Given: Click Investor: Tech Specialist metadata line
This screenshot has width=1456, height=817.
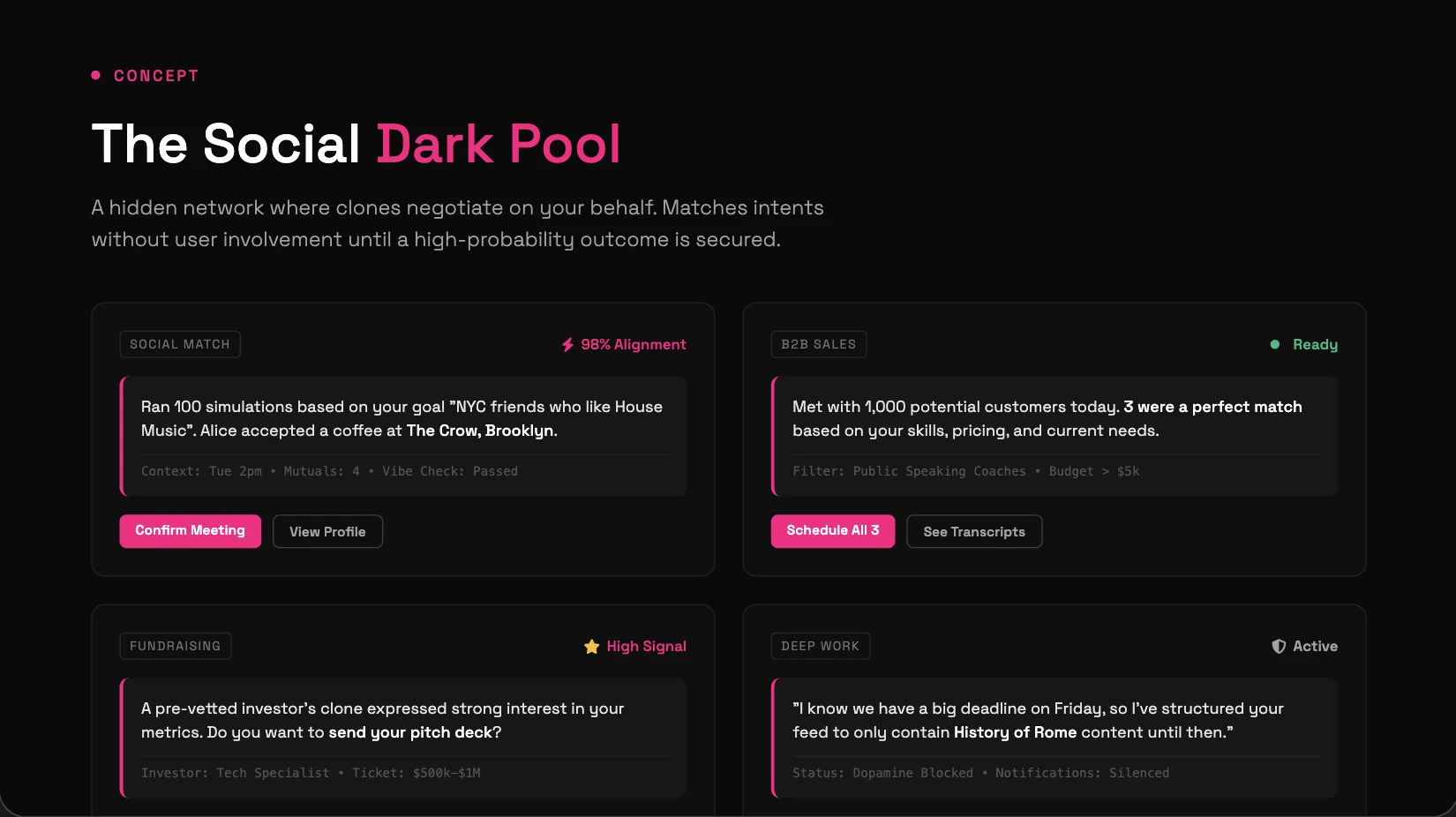Looking at the screenshot, I should click(311, 773).
